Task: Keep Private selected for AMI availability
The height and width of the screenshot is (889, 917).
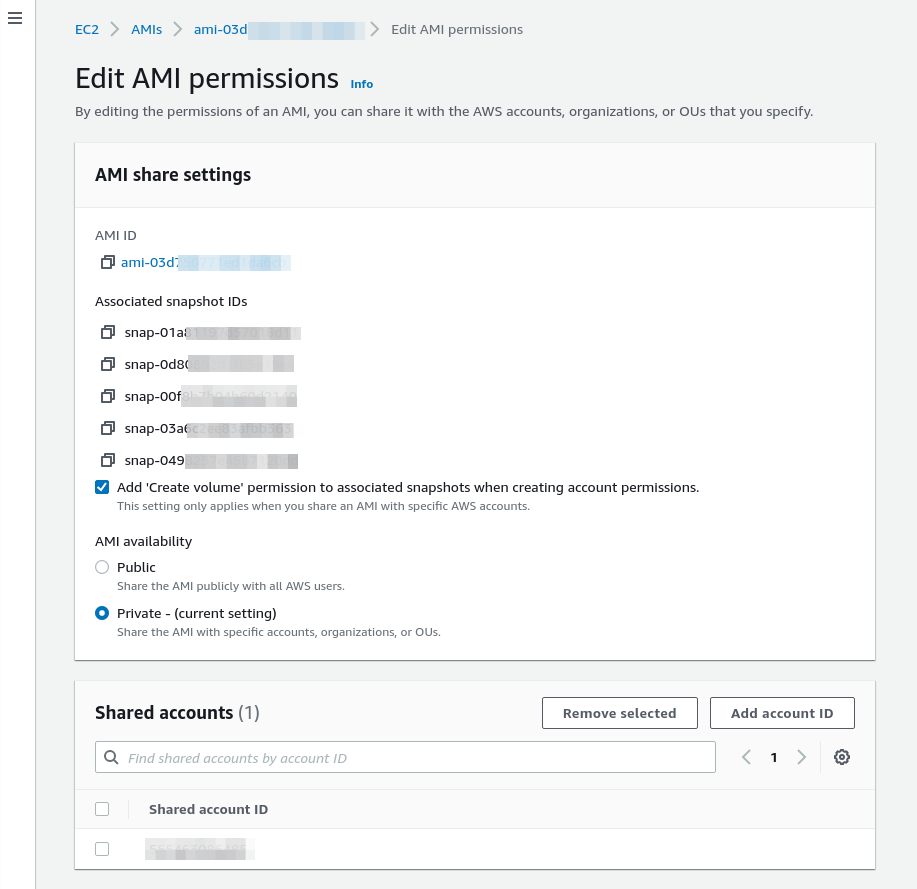Action: (x=102, y=613)
